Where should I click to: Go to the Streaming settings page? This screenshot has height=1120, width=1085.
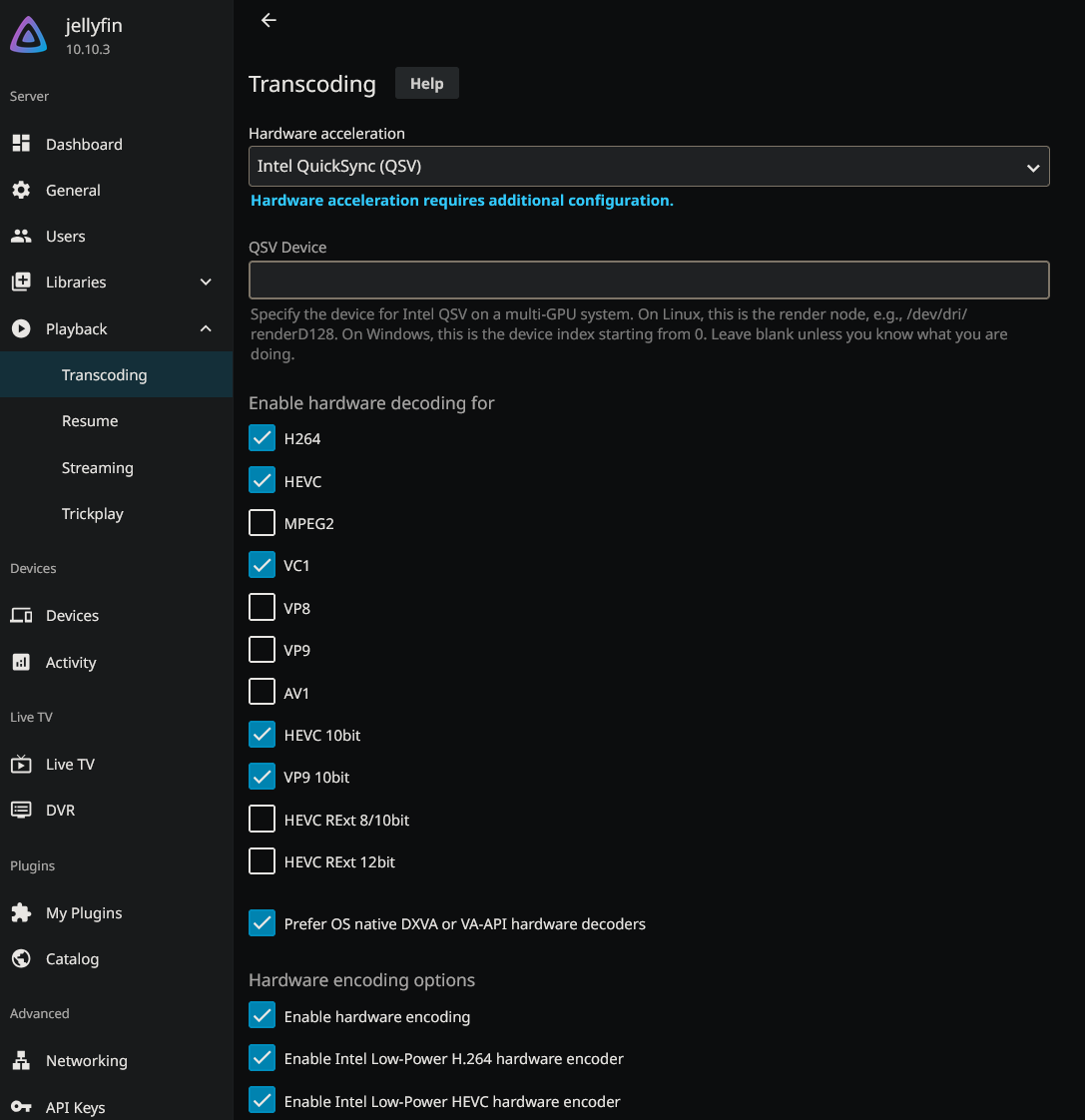coord(97,468)
